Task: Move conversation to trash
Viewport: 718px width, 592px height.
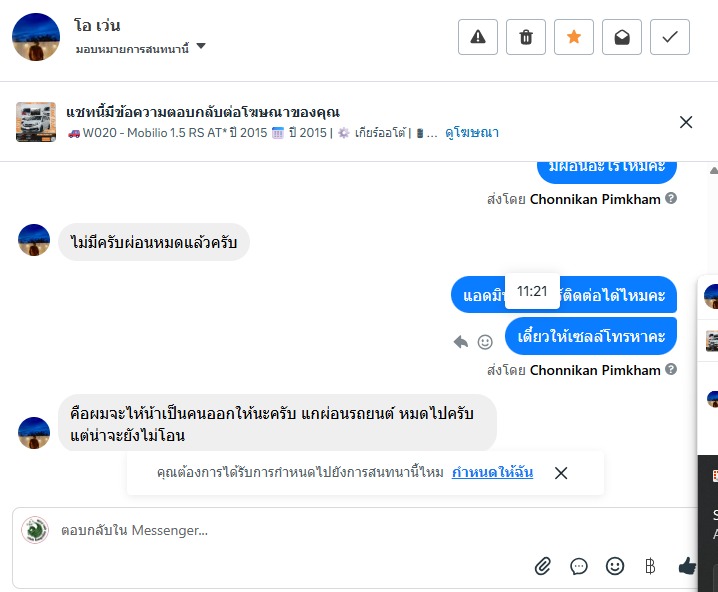Action: tap(526, 37)
